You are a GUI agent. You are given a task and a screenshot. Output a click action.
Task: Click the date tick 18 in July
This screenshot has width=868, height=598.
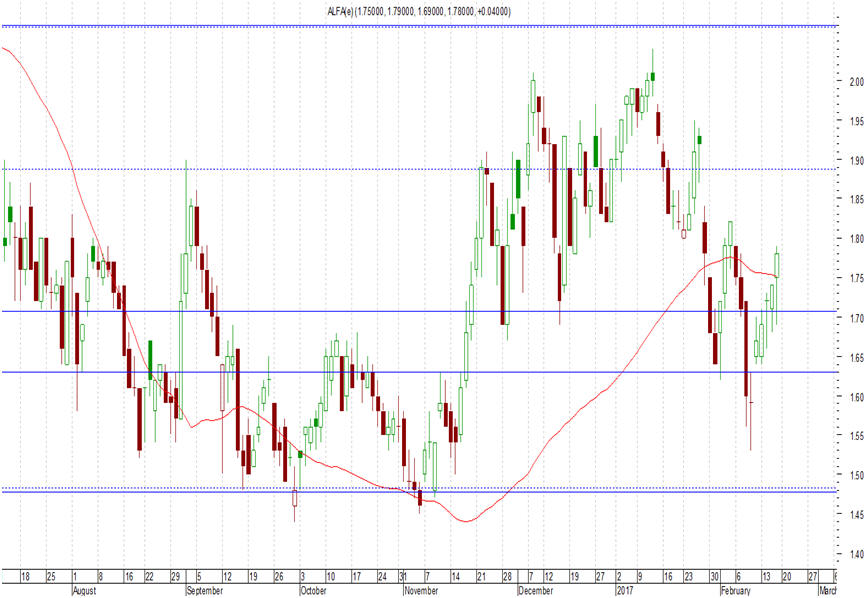pyautogui.click(x=25, y=576)
